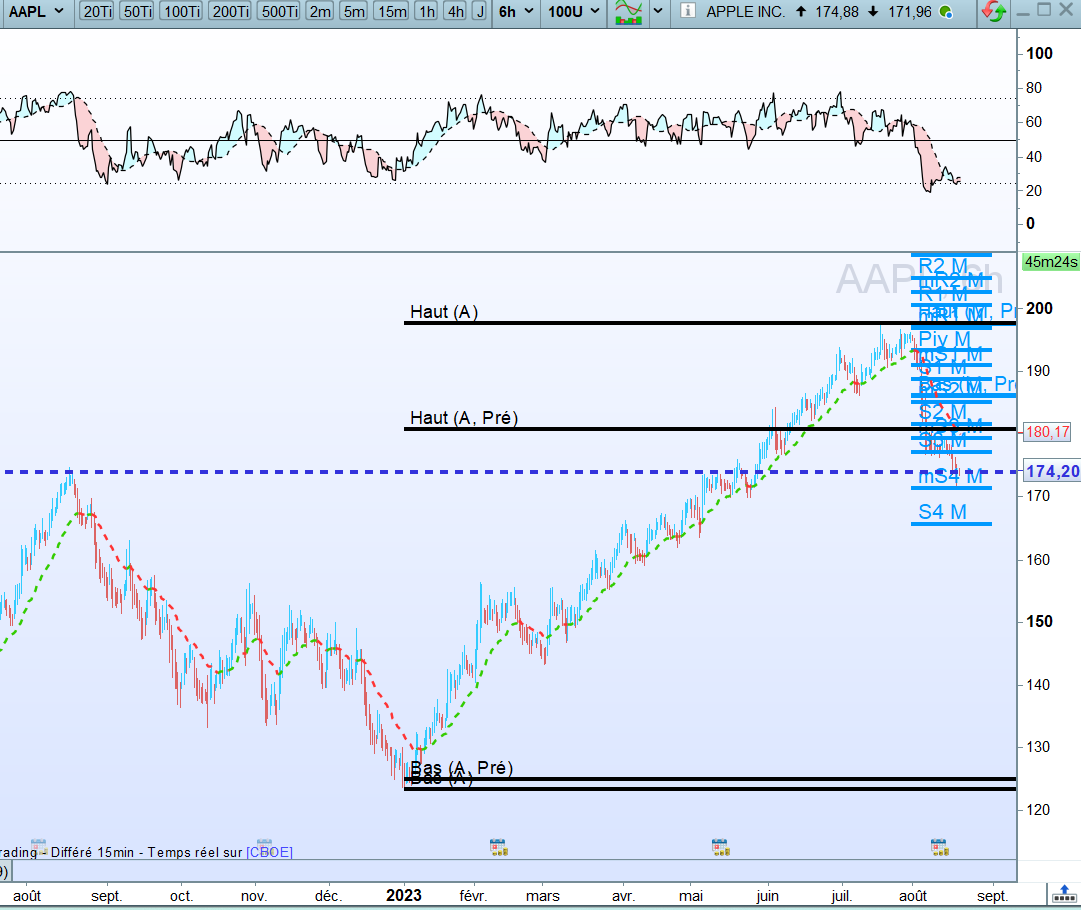Expand the arrow beside the indicators icon
This screenshot has height=910, width=1081.
click(658, 12)
